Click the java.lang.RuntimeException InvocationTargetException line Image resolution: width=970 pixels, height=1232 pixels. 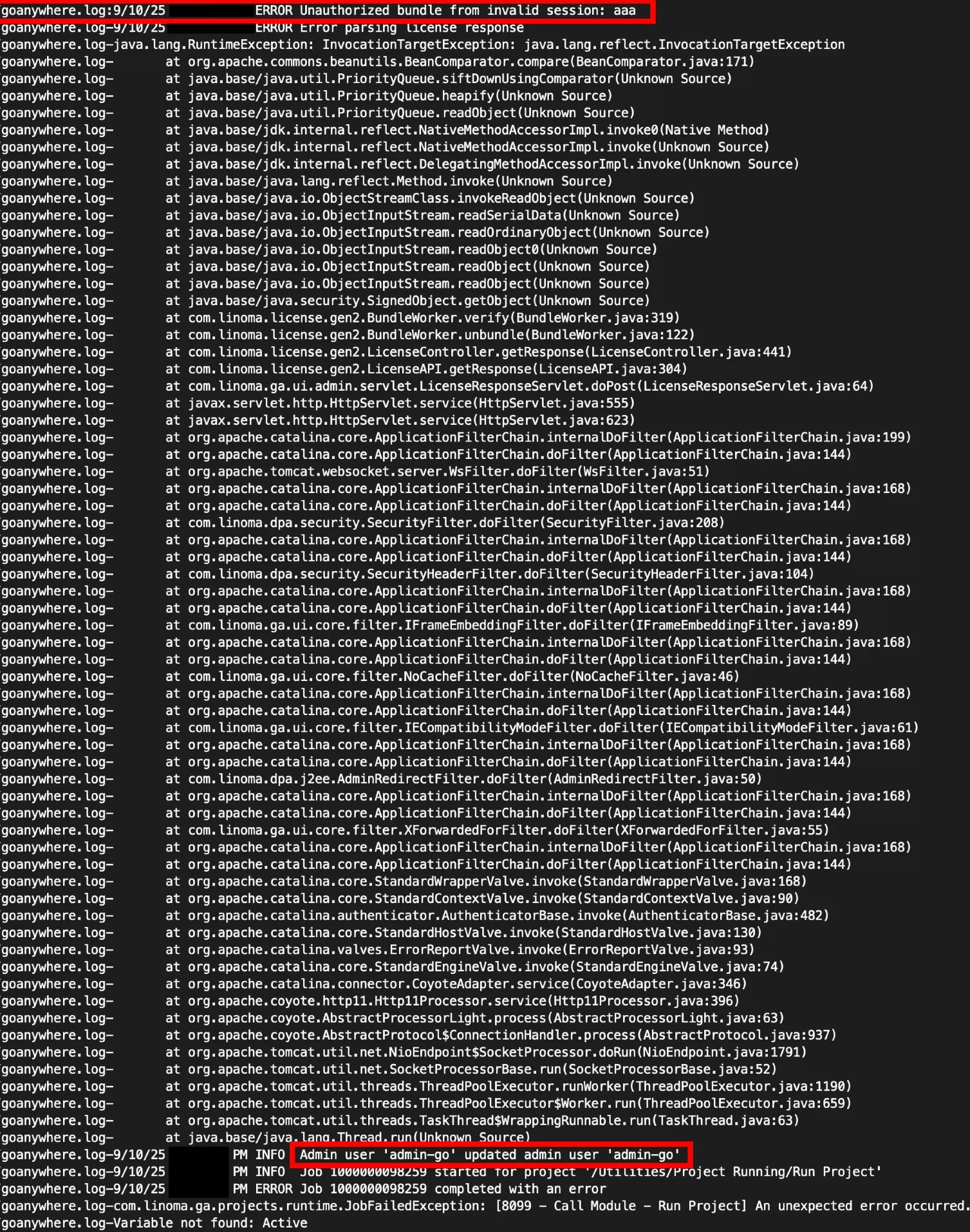coord(423,44)
